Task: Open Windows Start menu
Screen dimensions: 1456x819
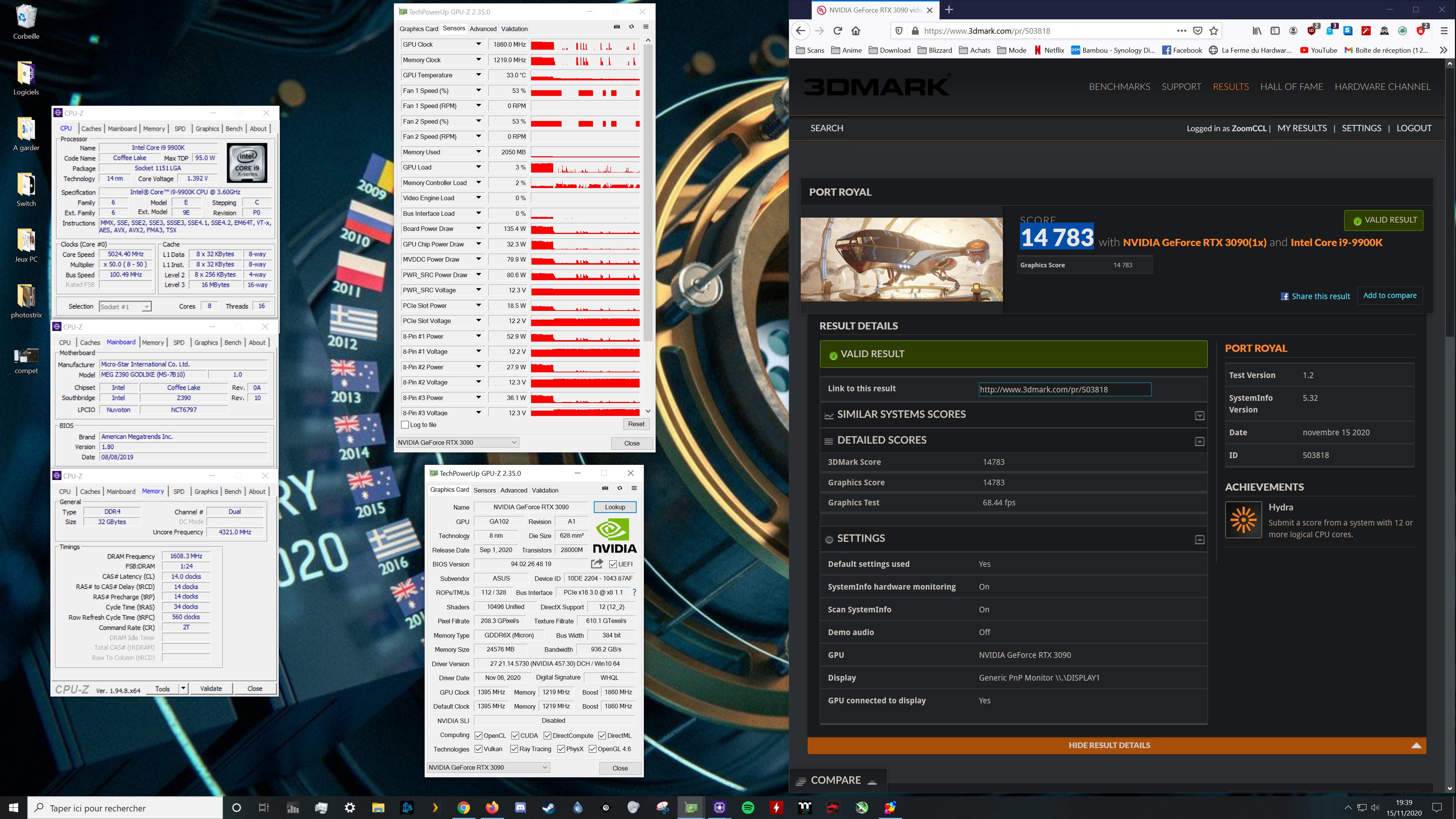Action: click(14, 808)
